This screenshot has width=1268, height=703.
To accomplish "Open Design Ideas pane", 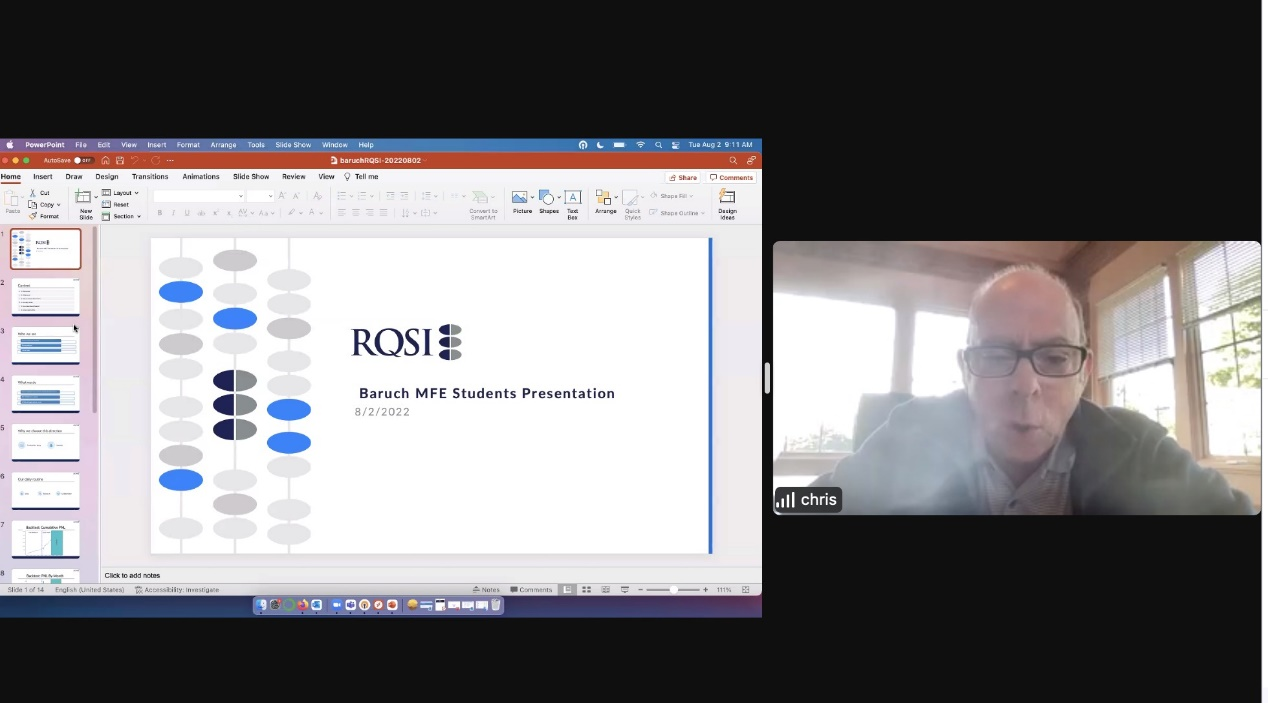I will [x=727, y=204].
